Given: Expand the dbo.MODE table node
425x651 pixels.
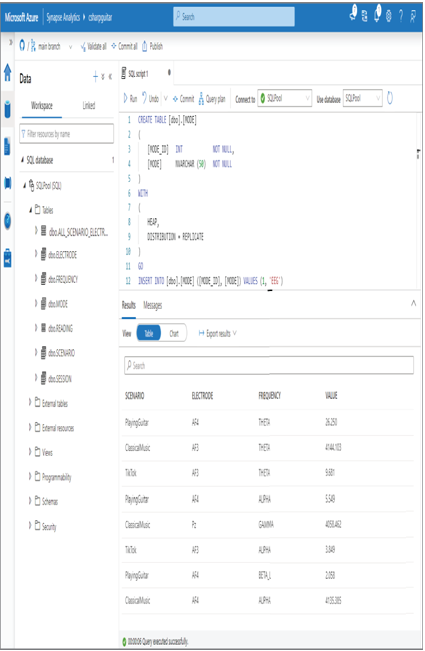Looking at the screenshot, I should click(x=36, y=303).
